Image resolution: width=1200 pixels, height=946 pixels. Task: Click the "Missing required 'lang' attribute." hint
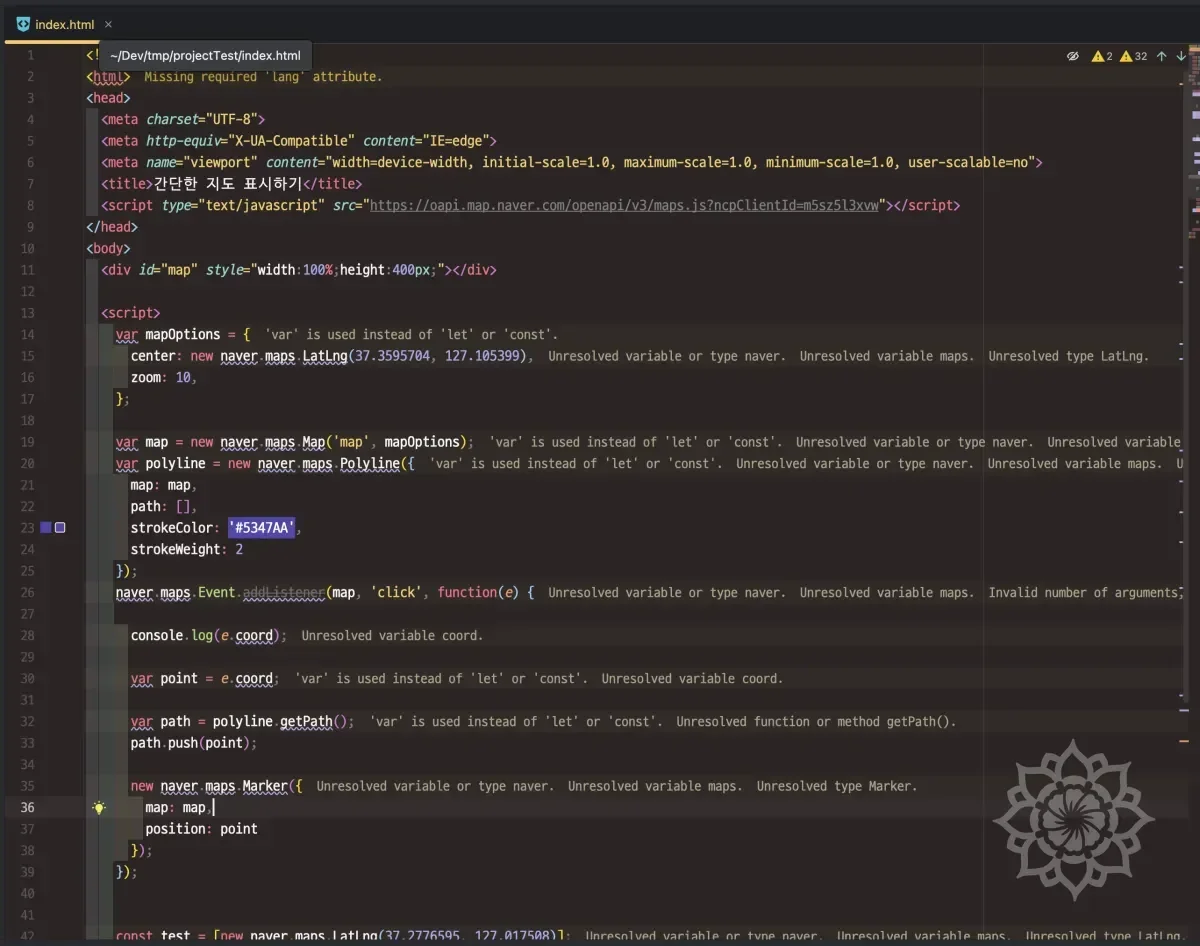click(263, 77)
